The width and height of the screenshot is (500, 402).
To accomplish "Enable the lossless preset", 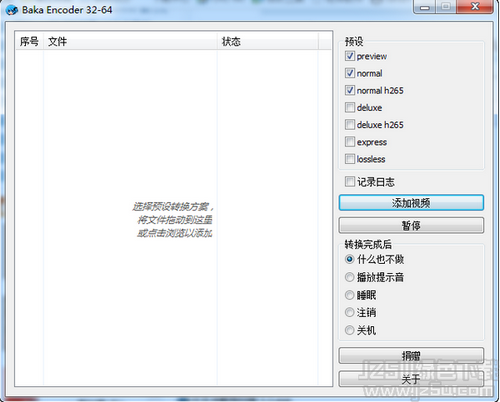I will pyautogui.click(x=350, y=159).
